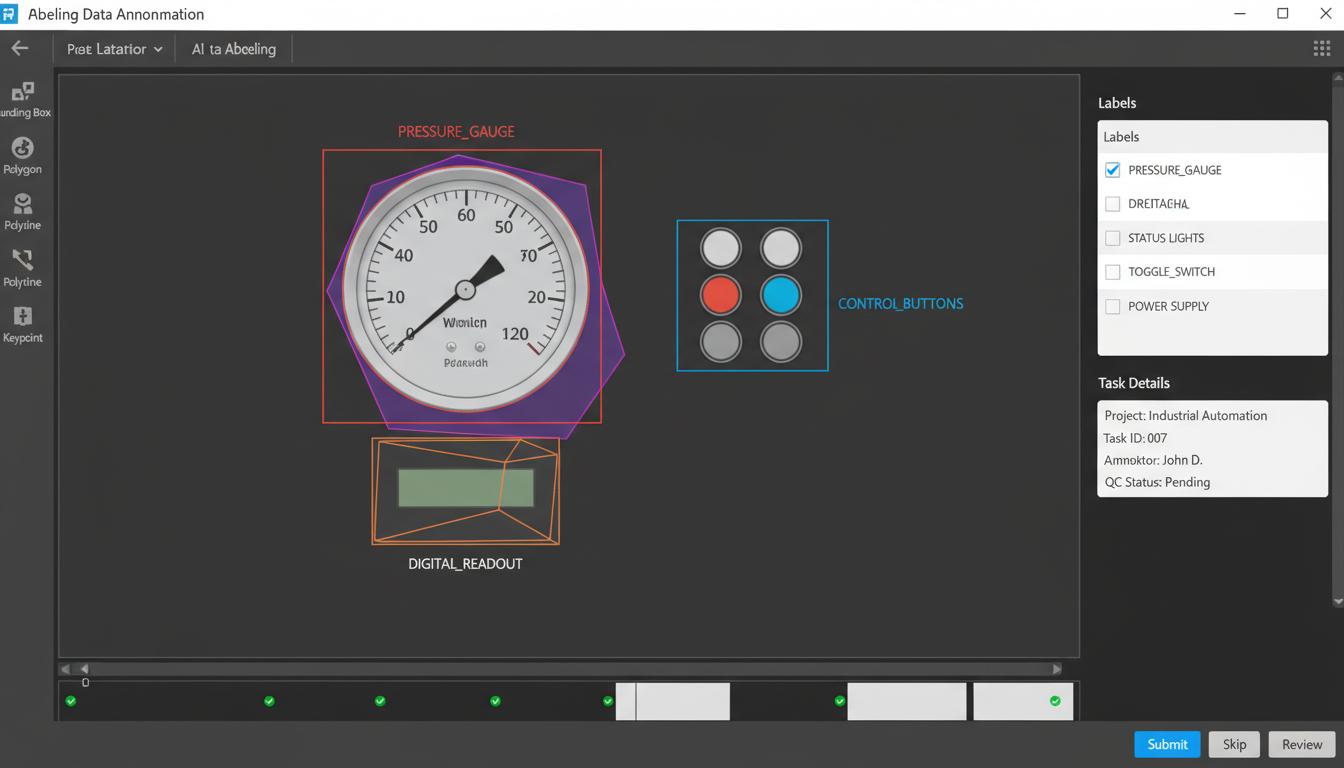Click the last green timeline checkmark

[x=1055, y=701]
